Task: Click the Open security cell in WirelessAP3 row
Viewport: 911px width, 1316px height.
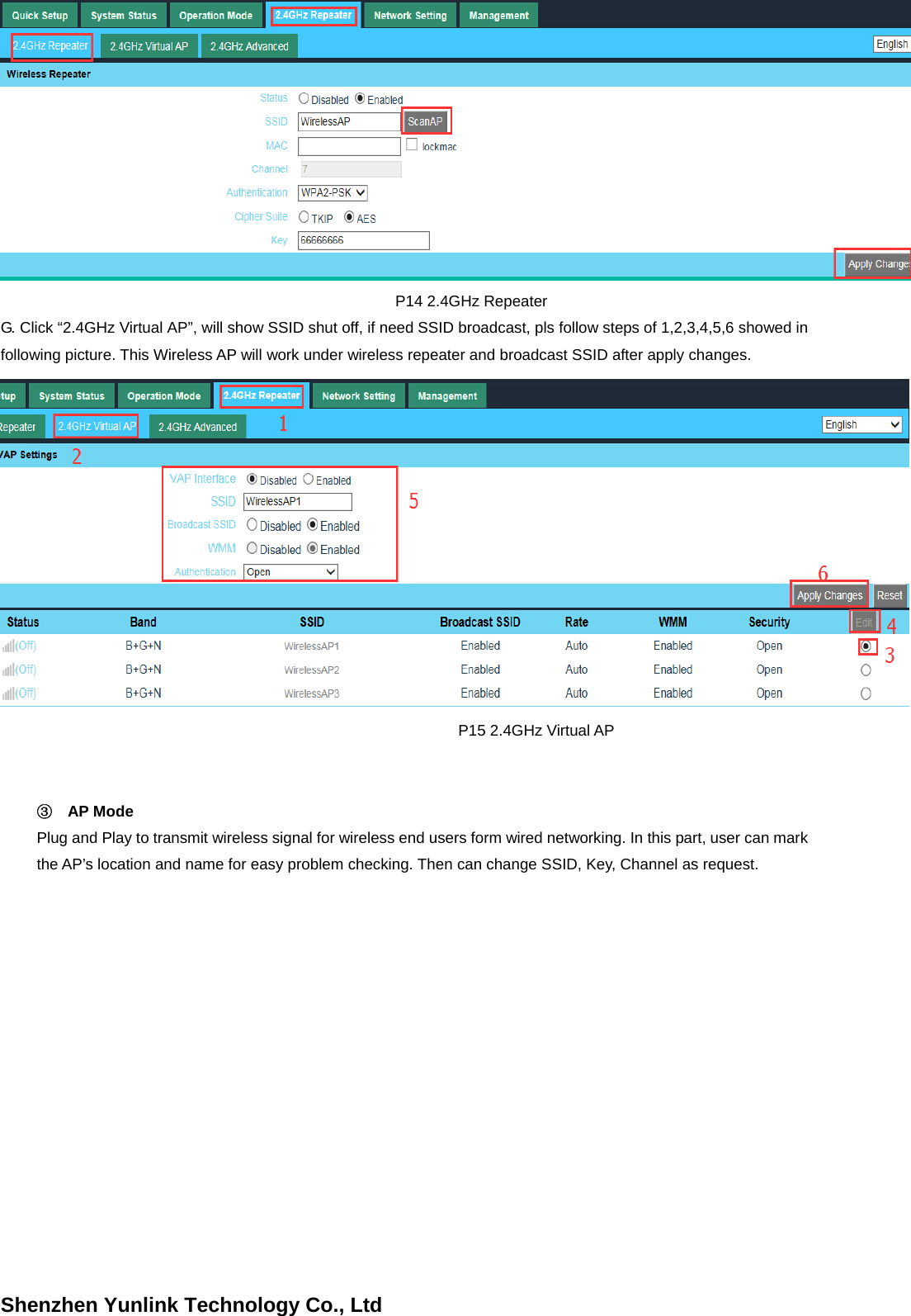Action: [x=769, y=694]
